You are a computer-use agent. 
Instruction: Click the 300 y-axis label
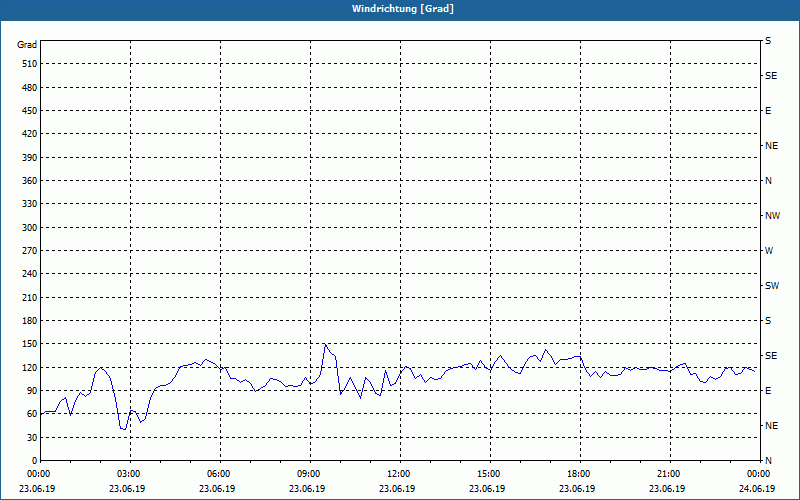30,227
